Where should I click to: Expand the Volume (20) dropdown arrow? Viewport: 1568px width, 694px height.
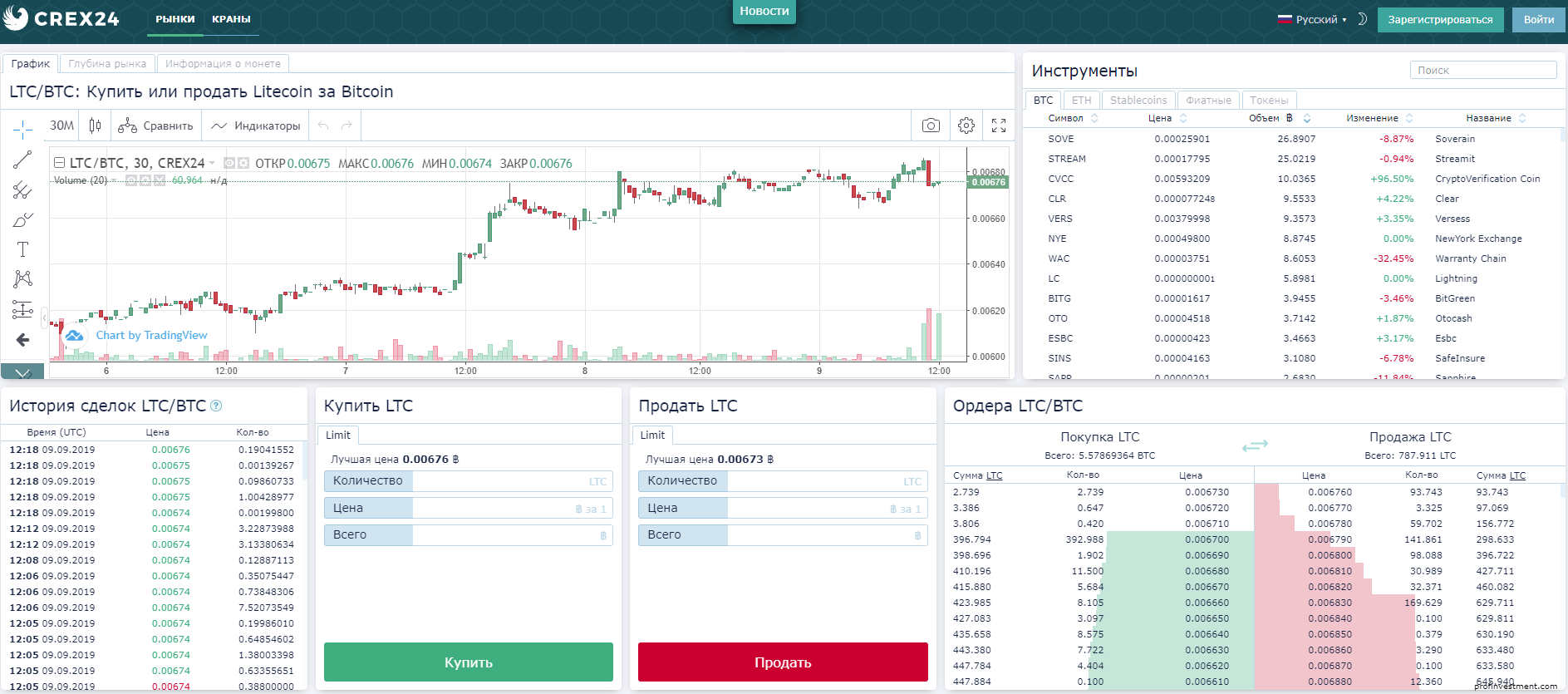coord(114,180)
